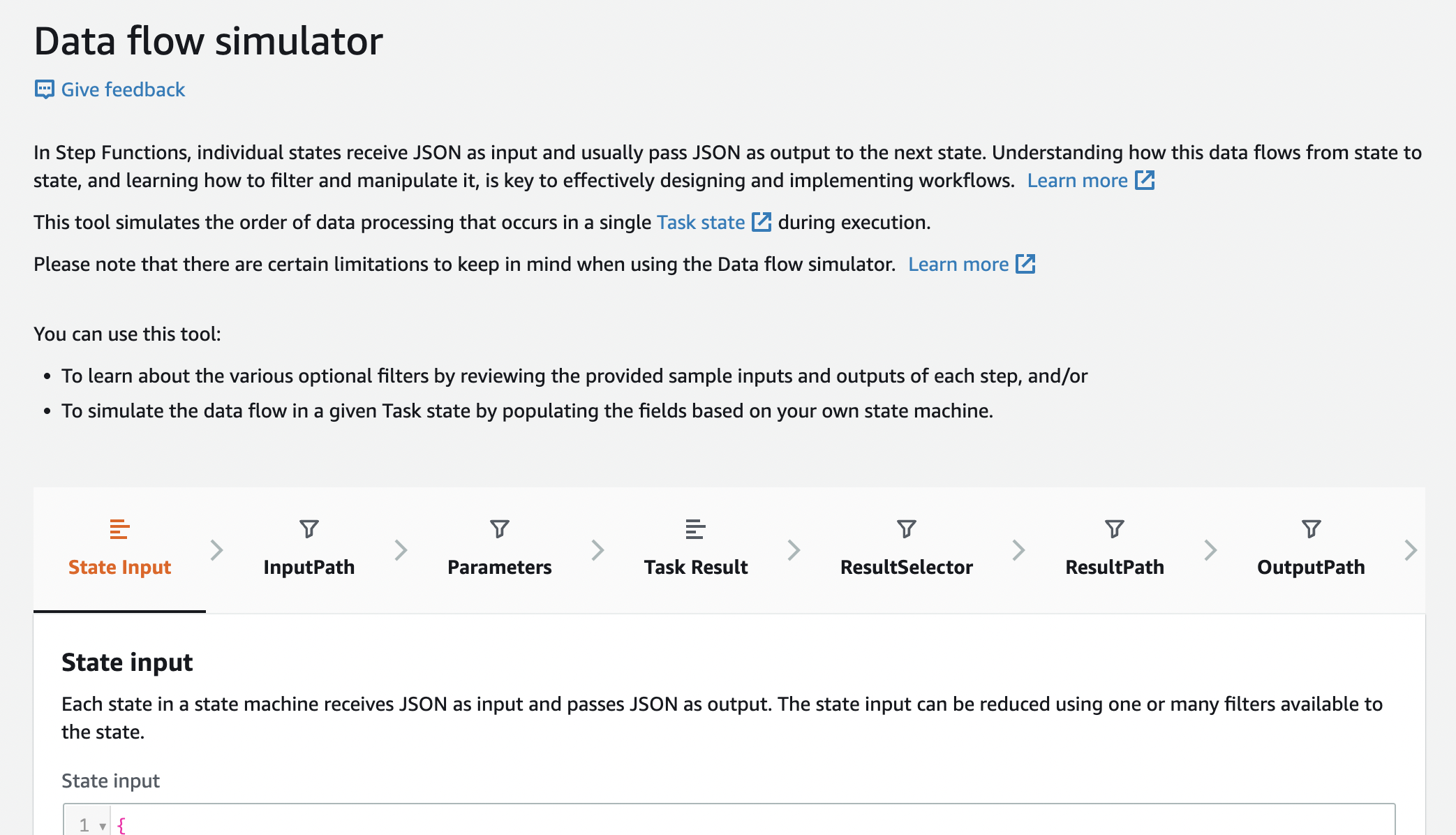This screenshot has height=835, width=1456.
Task: Click the external link icon after the first Learn more
Action: (1145, 180)
